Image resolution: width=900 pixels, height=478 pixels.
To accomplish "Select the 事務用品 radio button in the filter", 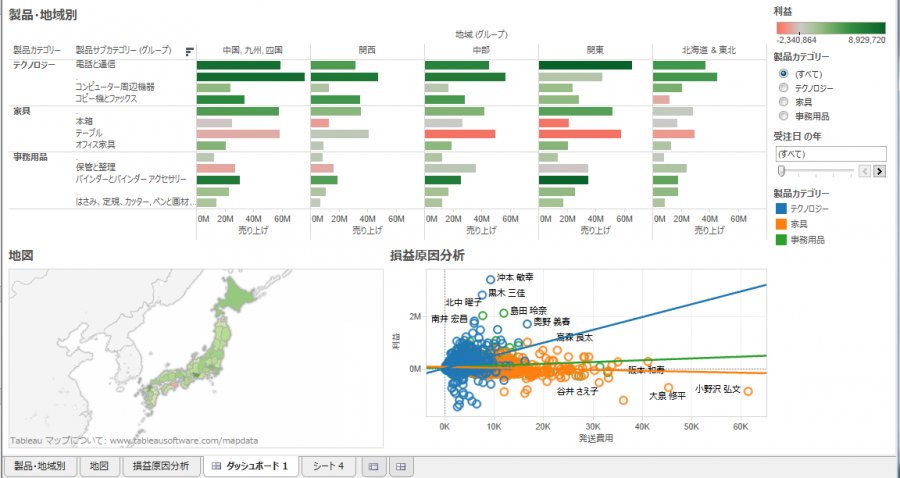I will point(783,116).
